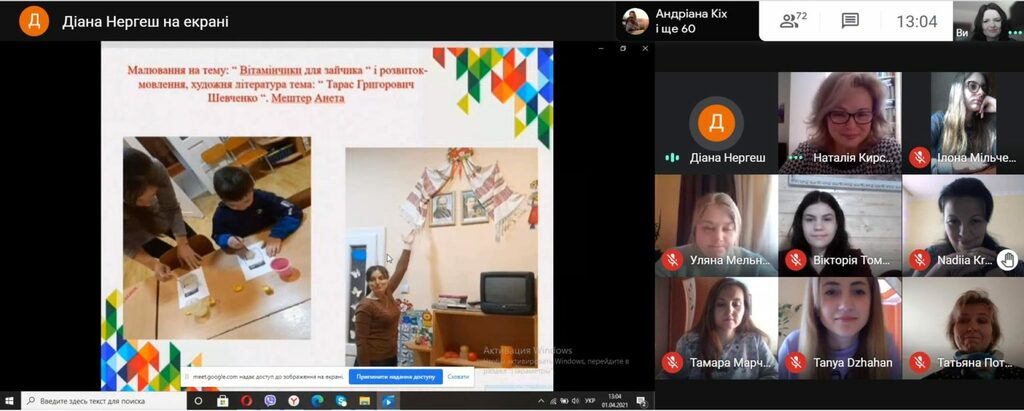Open Skype from the taskbar
1024x411 pixels.
341,401
